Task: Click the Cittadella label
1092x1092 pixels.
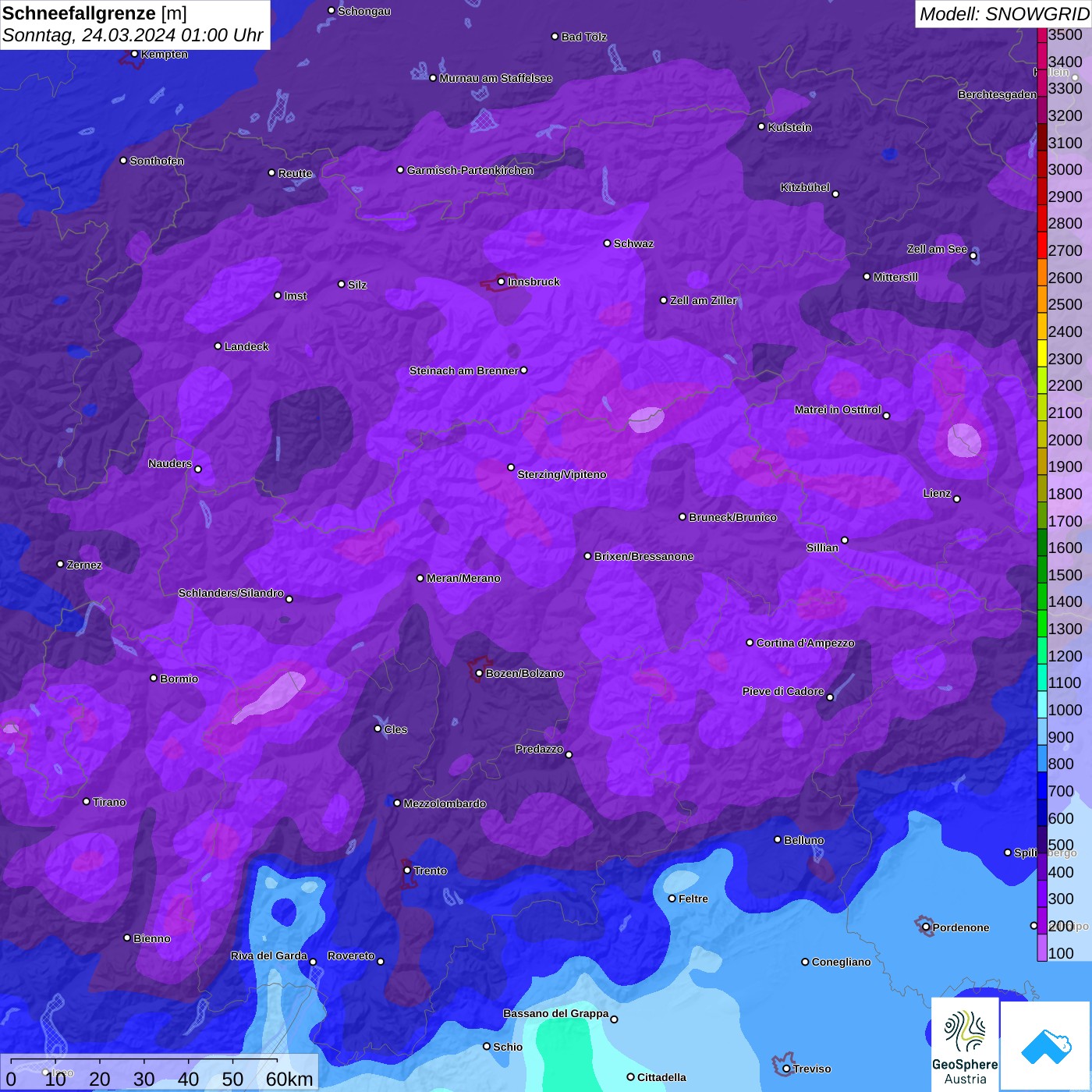Action: click(661, 1077)
